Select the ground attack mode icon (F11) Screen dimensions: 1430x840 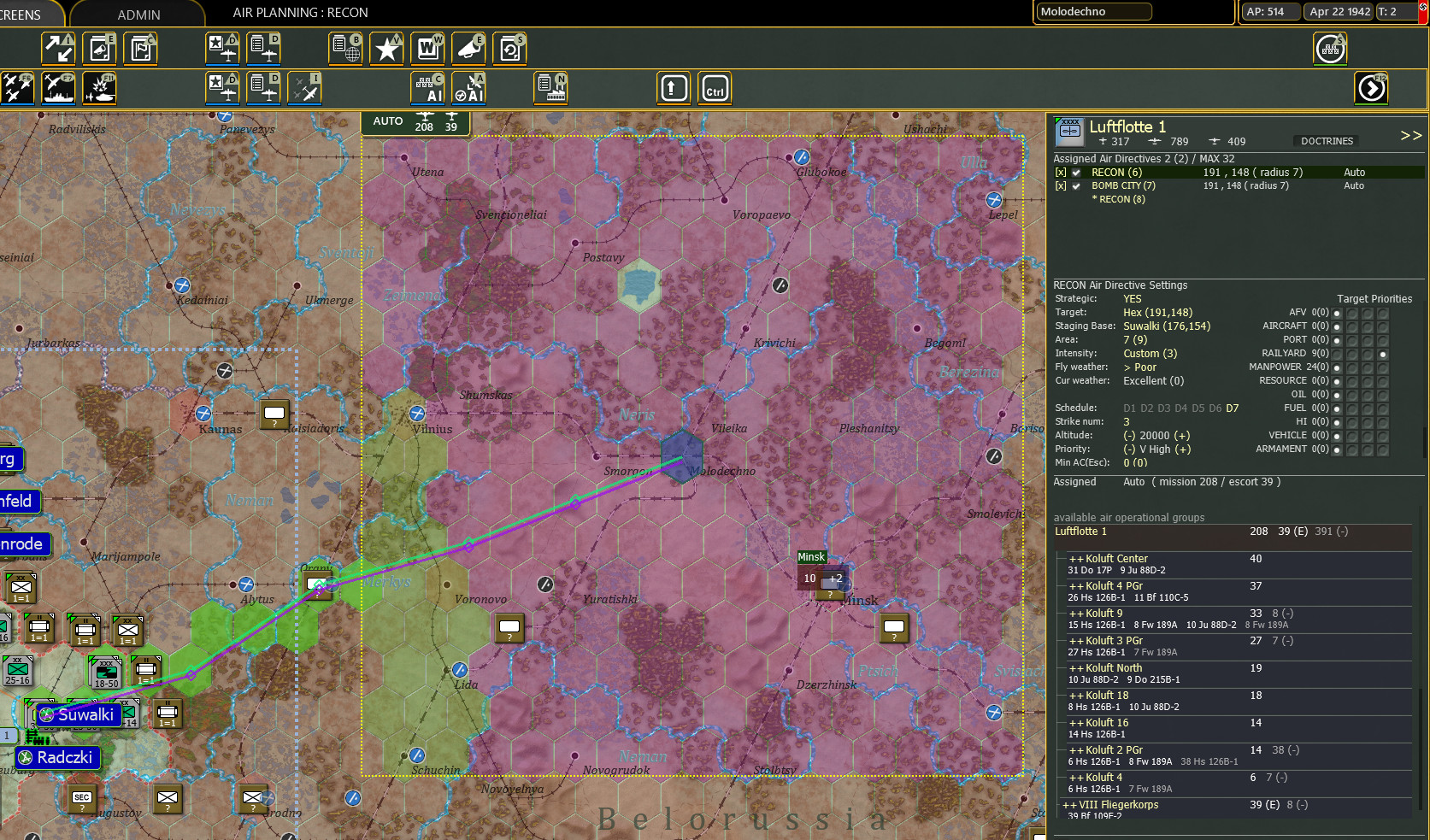[x=99, y=88]
